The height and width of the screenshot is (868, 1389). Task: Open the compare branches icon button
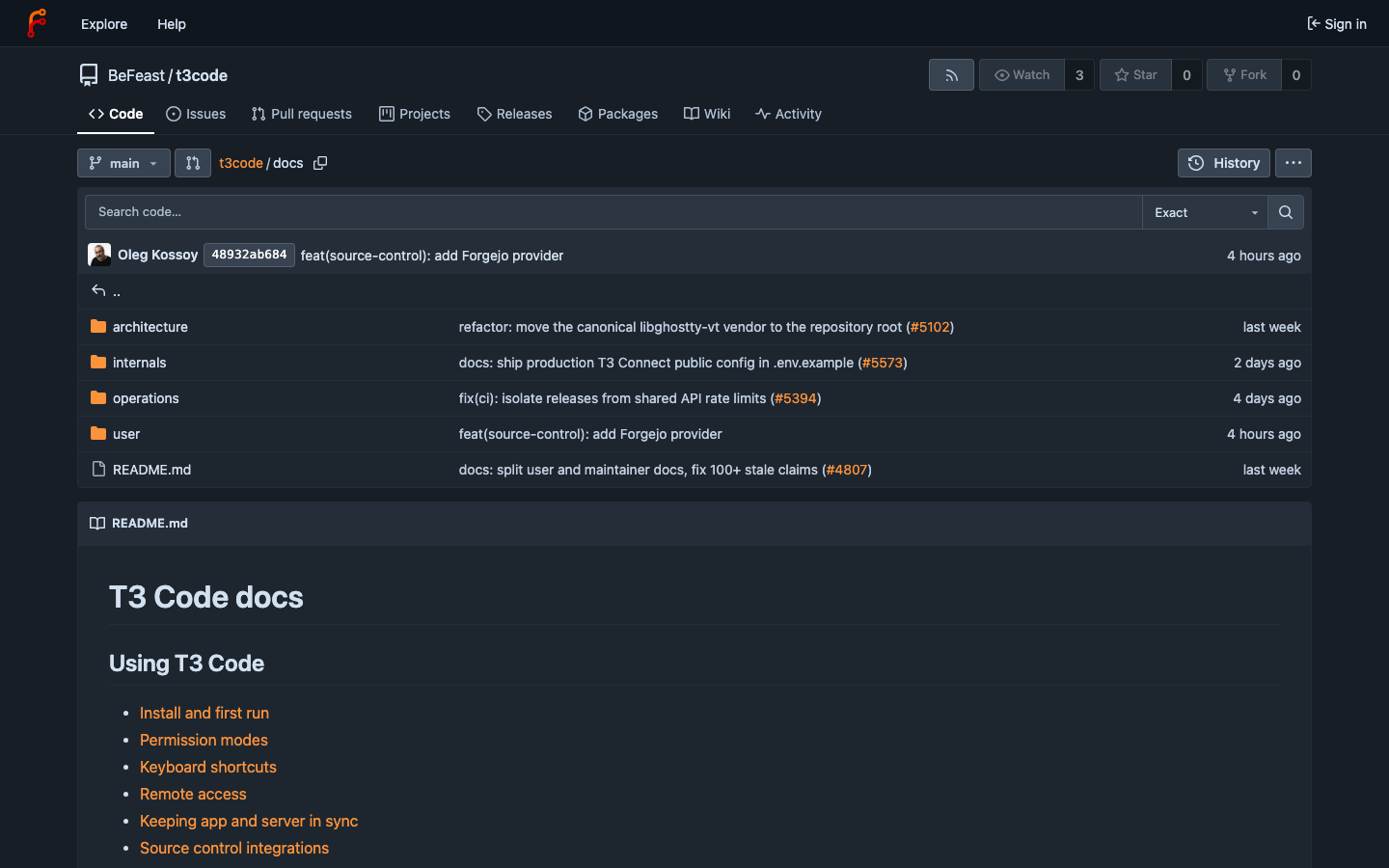pos(193,163)
